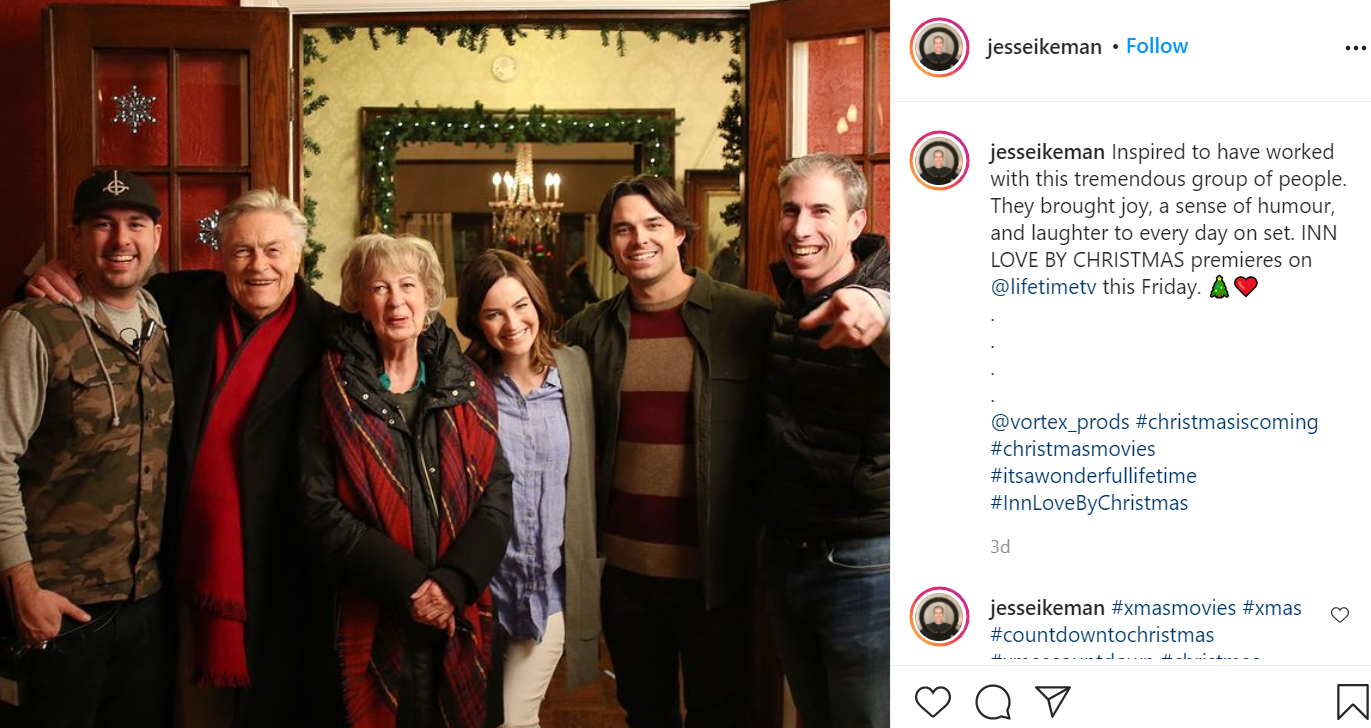The image size is (1371, 728).
Task: Like the hashtag comment's small heart
Action: click(x=1340, y=615)
